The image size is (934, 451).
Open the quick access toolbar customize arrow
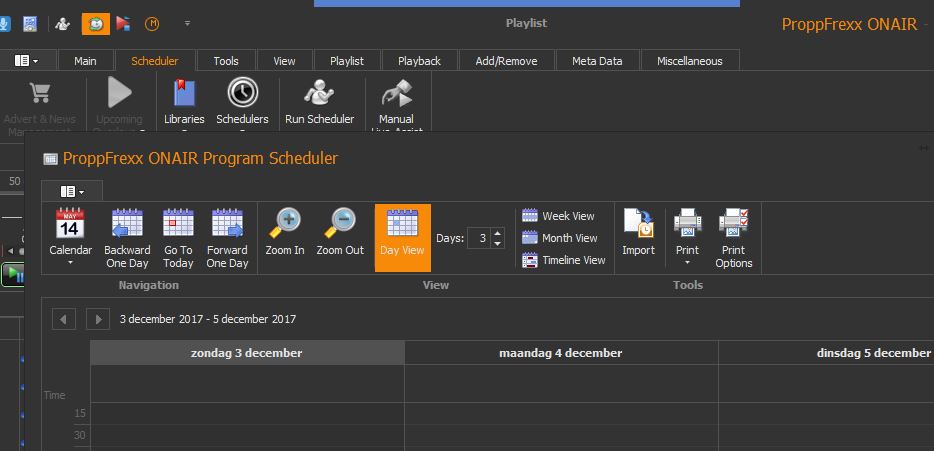coord(187,24)
